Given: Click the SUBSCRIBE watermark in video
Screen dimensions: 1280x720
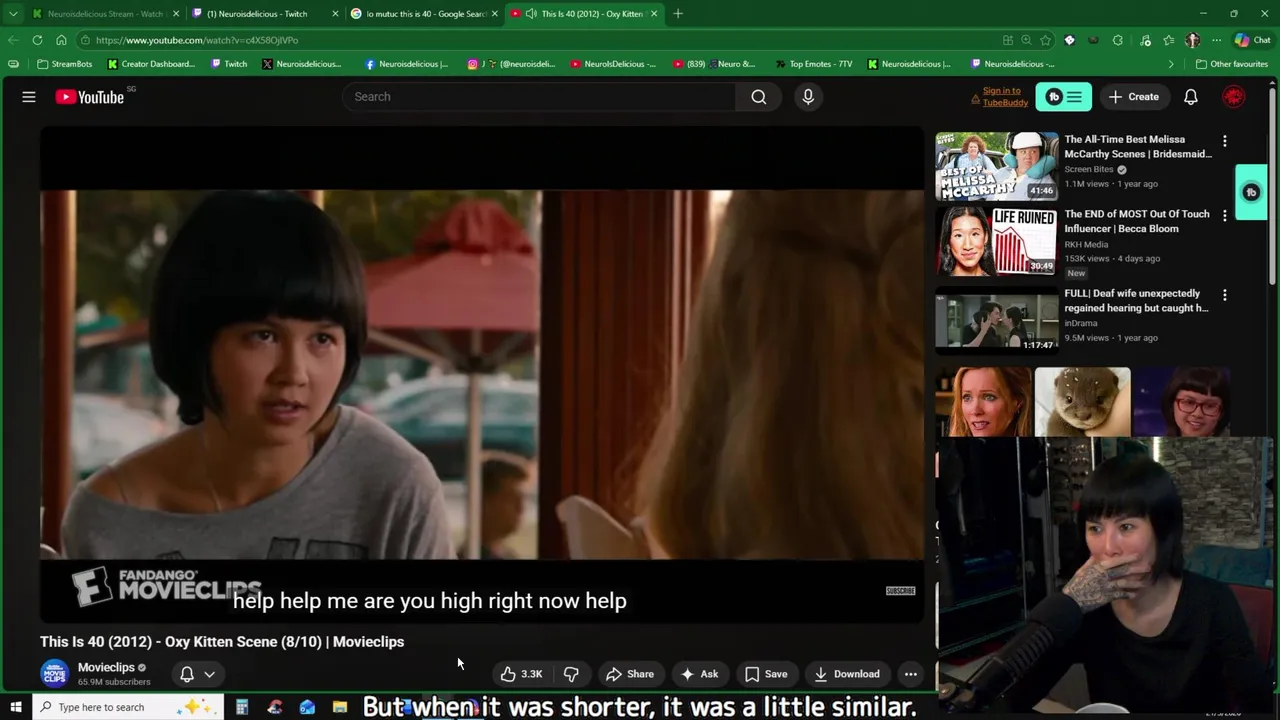Looking at the screenshot, I should (900, 591).
